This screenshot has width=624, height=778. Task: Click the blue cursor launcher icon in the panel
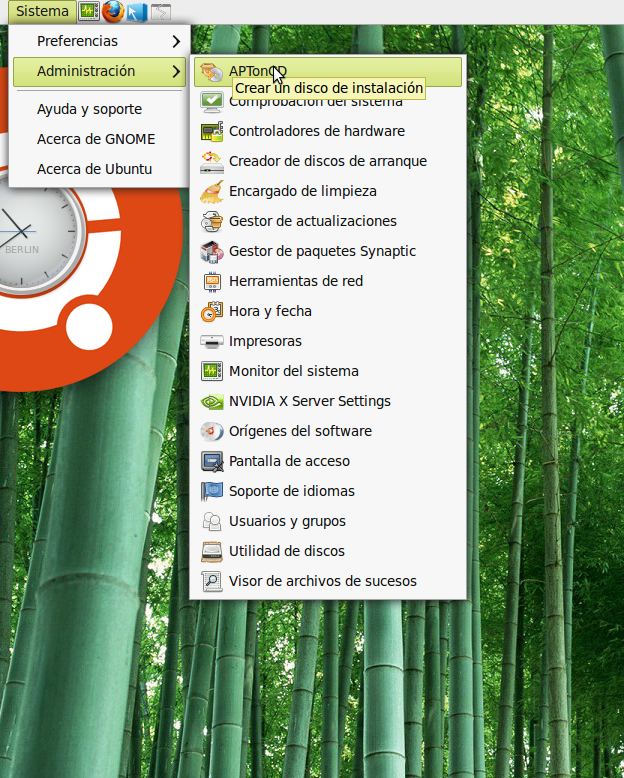click(136, 12)
